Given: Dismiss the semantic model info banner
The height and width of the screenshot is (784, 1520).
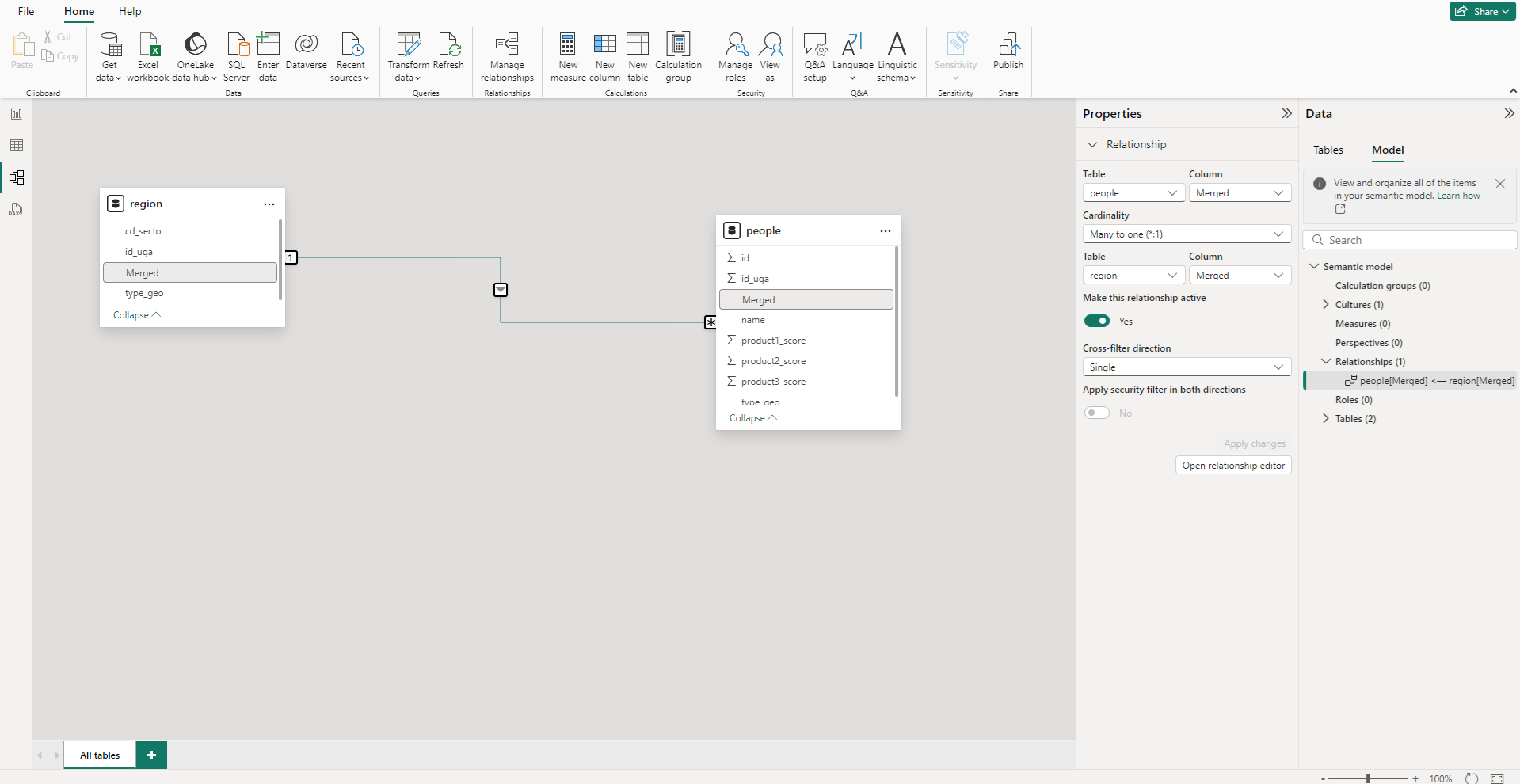Looking at the screenshot, I should point(1500,184).
